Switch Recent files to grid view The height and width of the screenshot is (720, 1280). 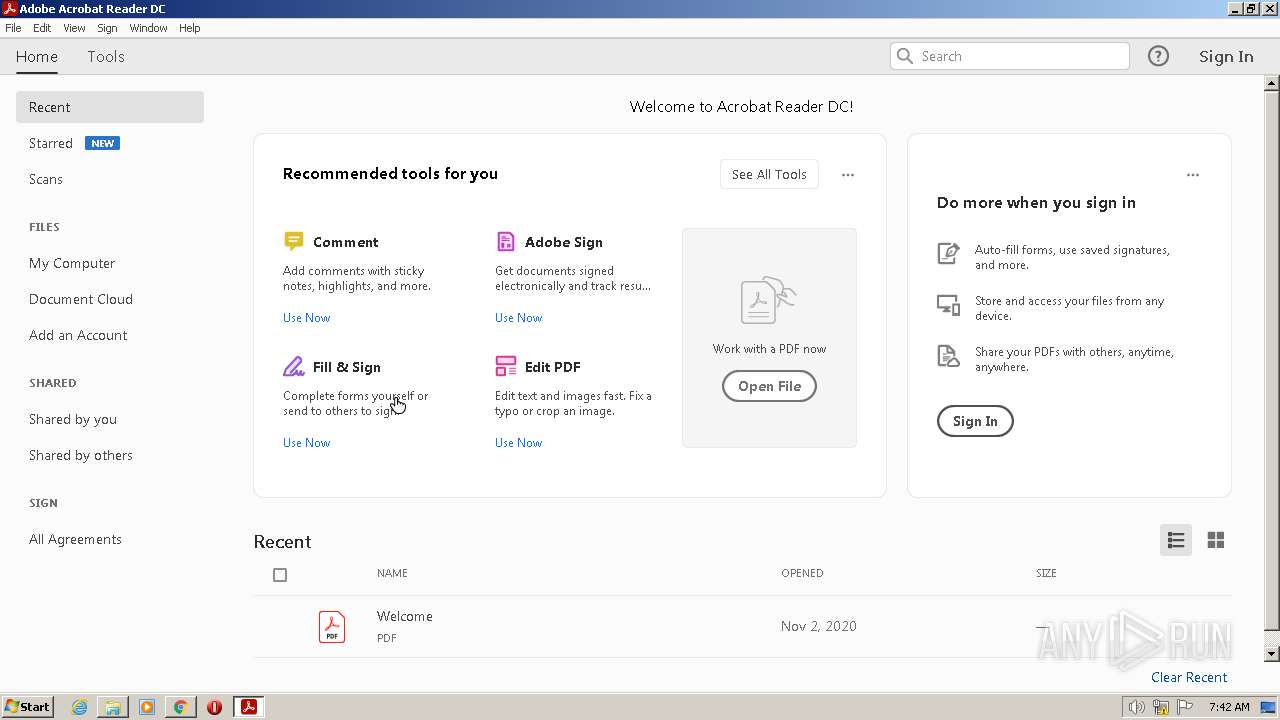(1216, 540)
